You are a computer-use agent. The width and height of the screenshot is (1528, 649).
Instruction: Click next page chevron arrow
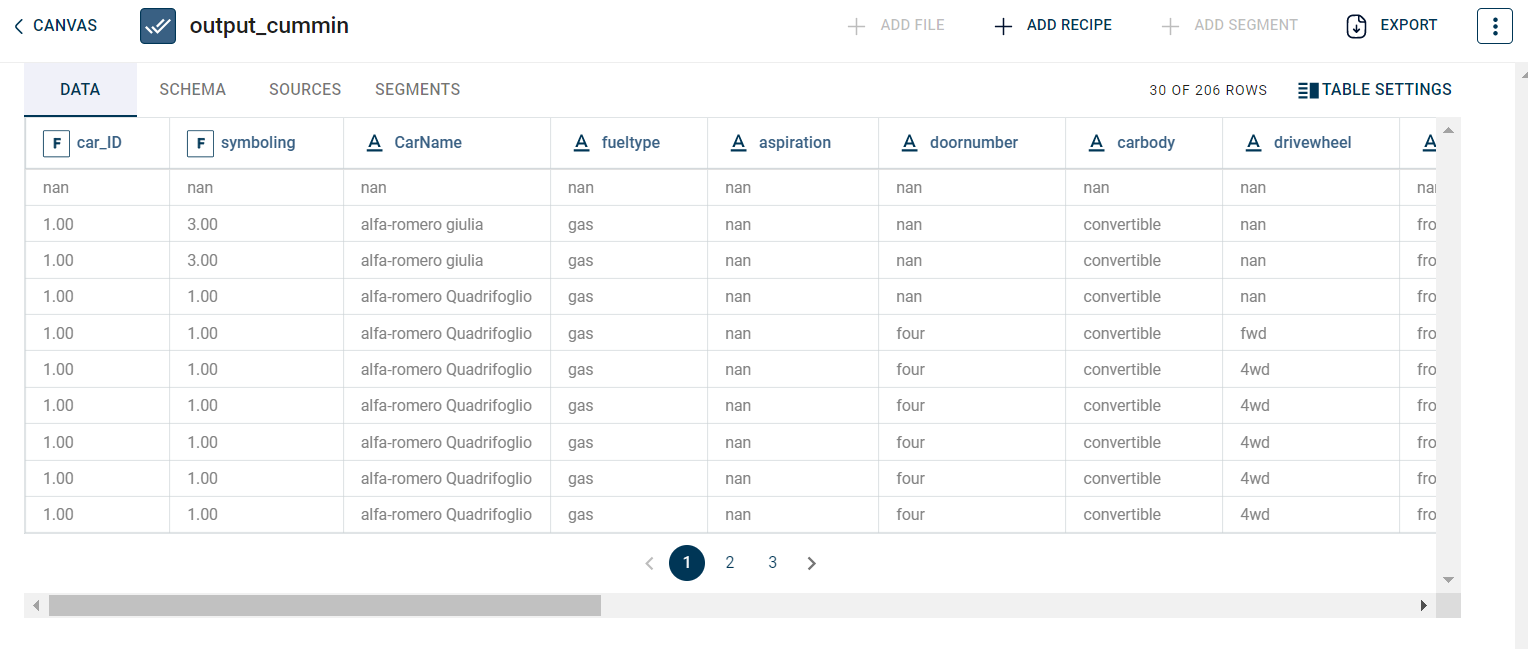(x=812, y=564)
